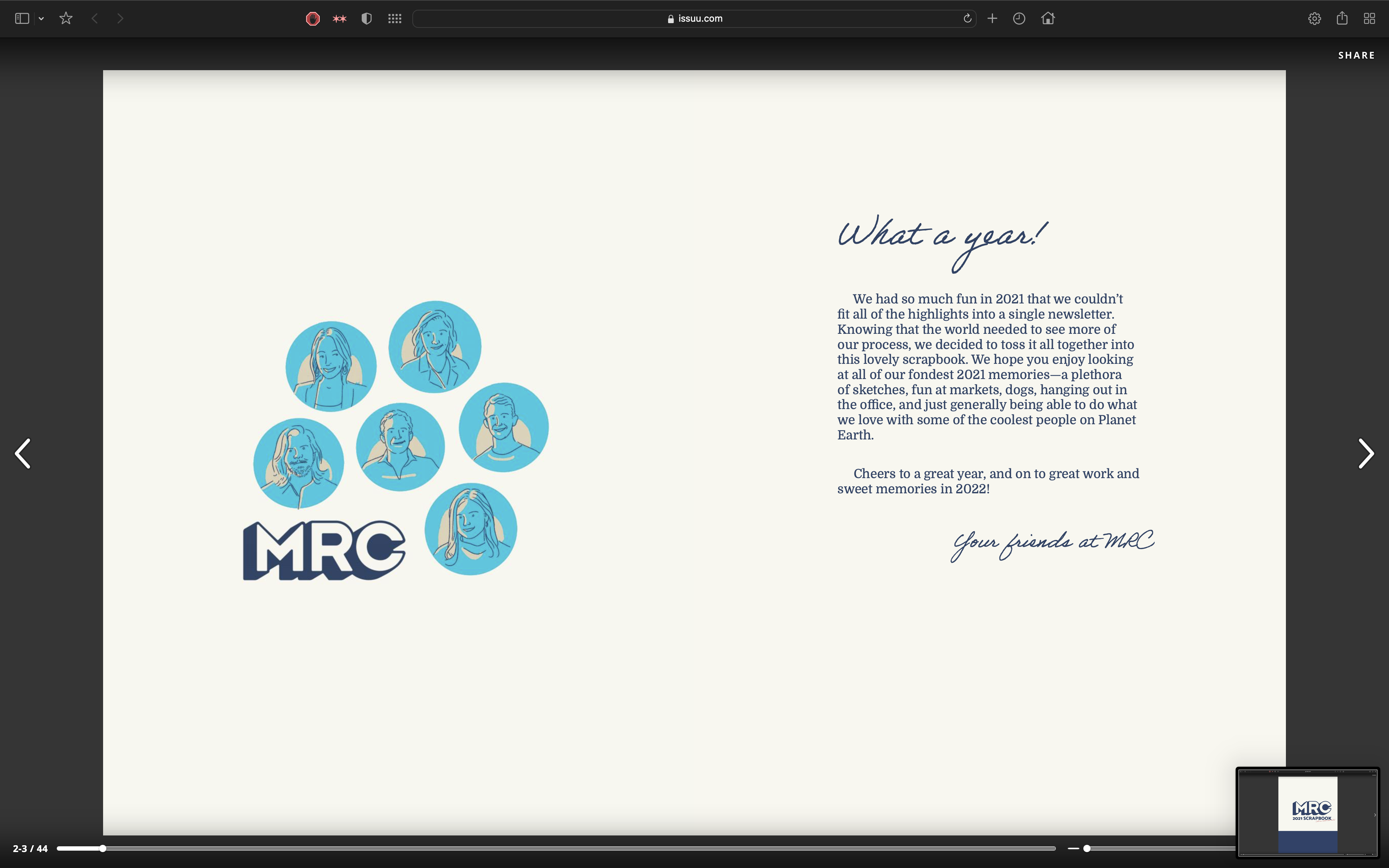The image size is (1389, 868).
Task: Click the bottom woman portrait beside MRC logo
Action: click(x=471, y=529)
